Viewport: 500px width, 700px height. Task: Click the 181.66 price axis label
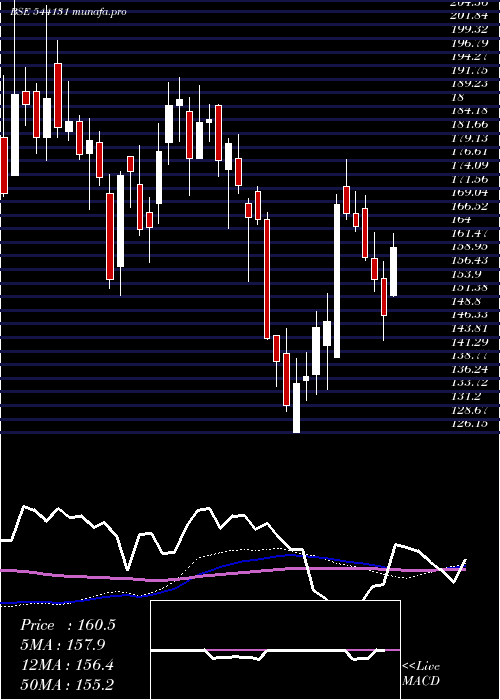[470, 125]
